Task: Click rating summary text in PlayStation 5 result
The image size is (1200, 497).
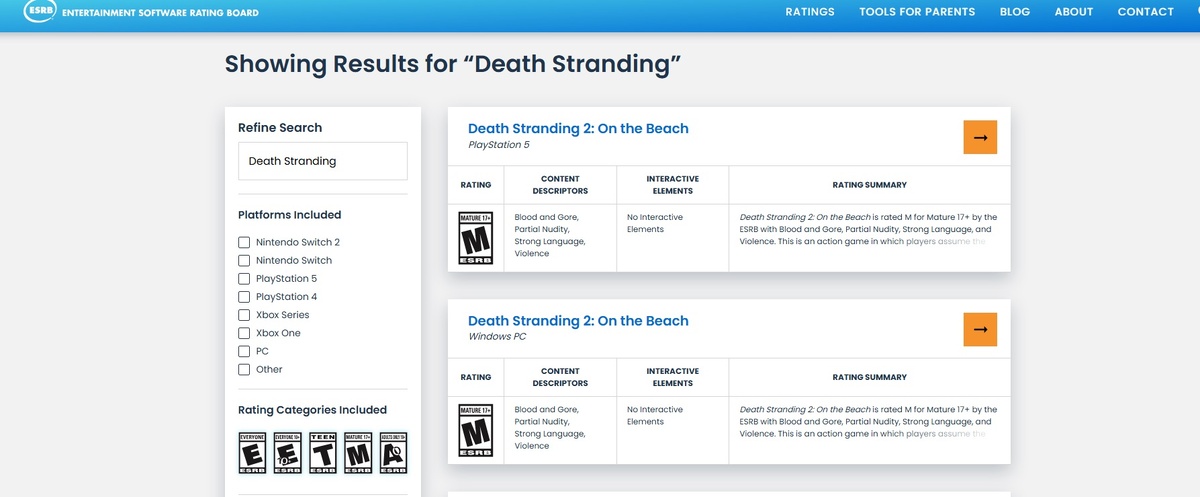Action: [868, 229]
